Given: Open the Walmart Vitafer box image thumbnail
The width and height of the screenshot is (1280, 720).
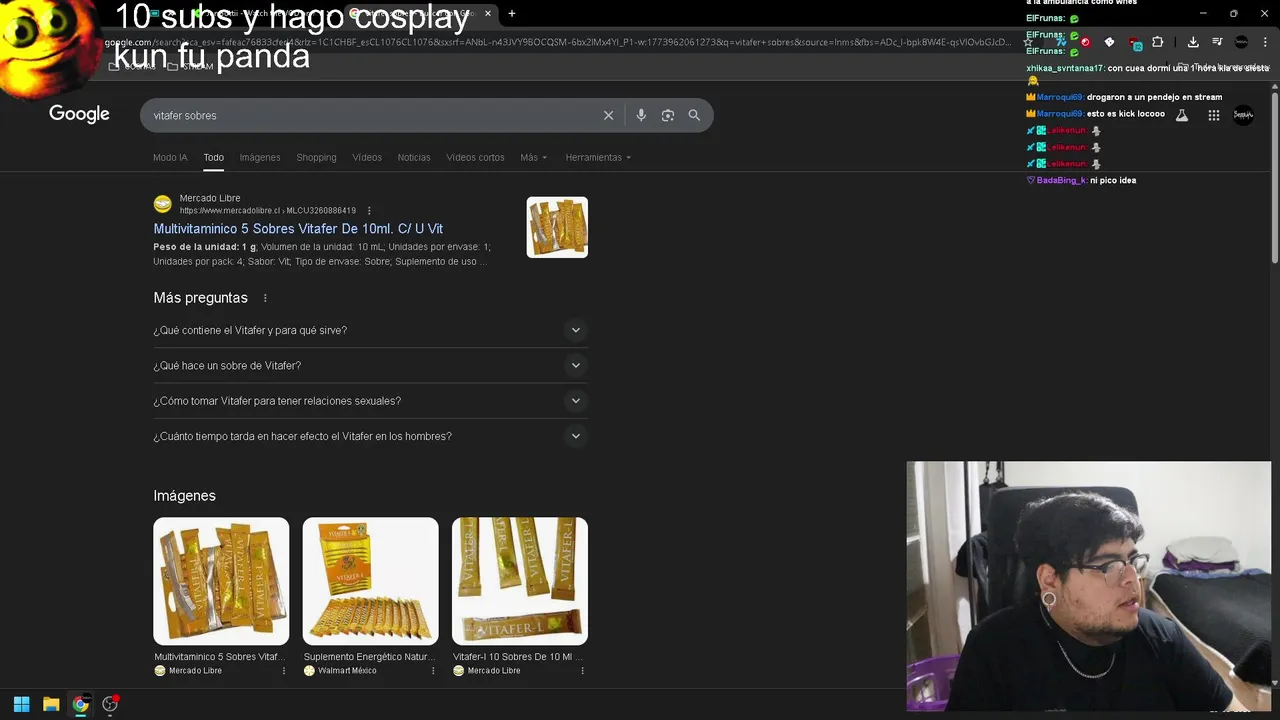Looking at the screenshot, I should pos(370,581).
